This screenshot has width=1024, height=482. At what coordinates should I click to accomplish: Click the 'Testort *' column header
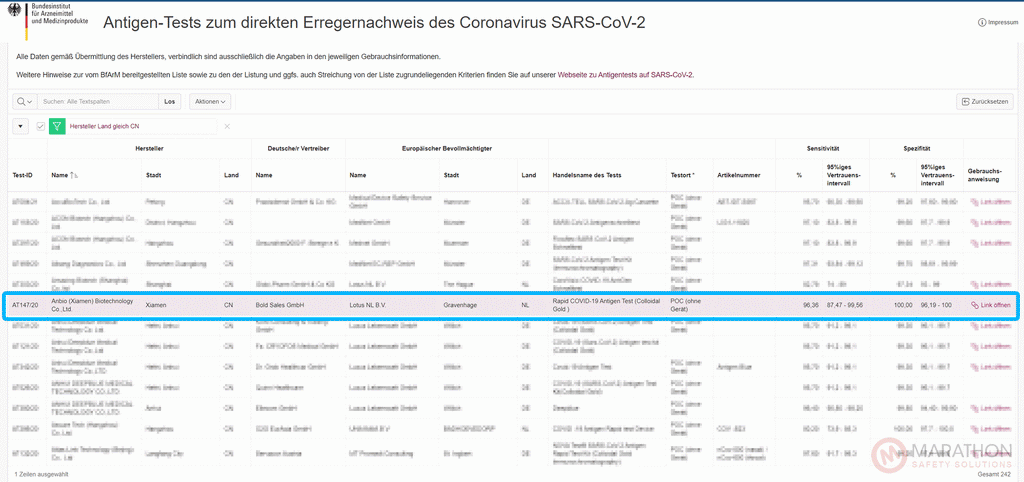[682, 176]
